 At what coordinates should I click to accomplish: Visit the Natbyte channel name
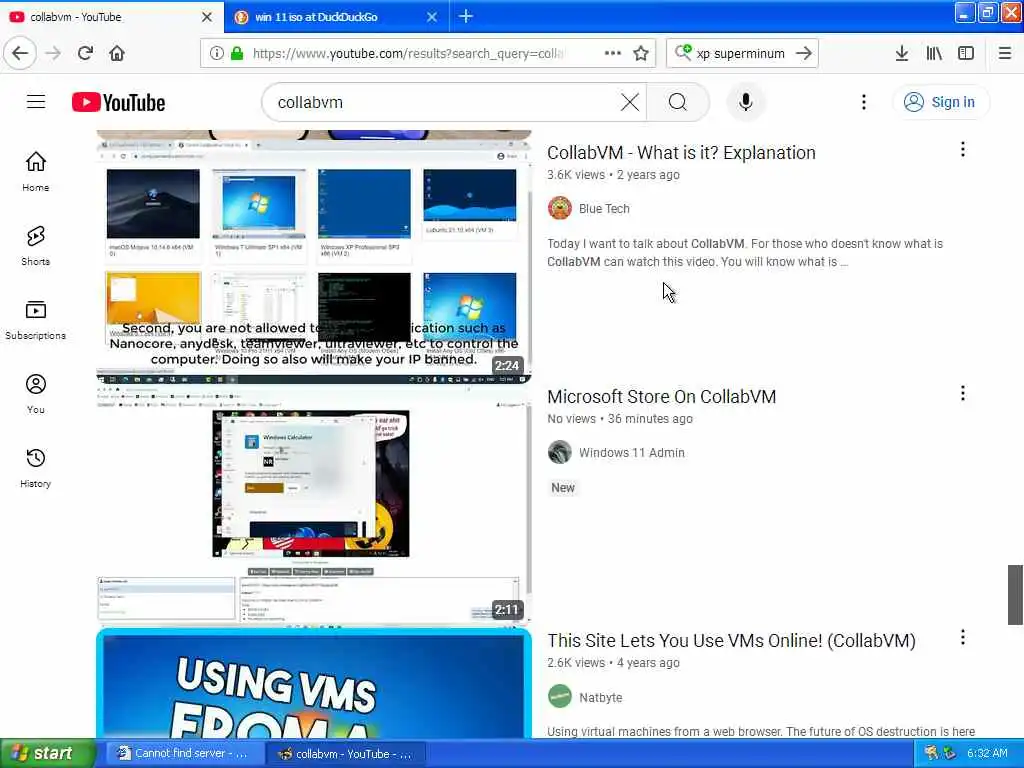point(600,697)
